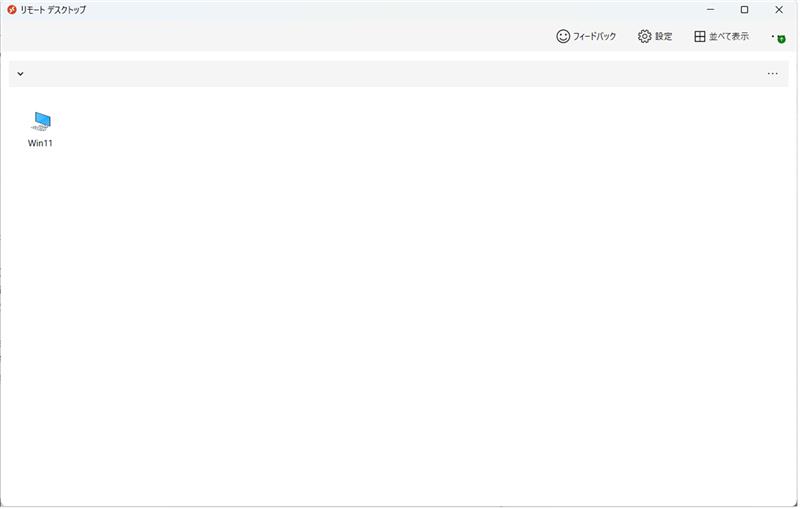This screenshot has height=509, width=800.
Task: Click empty toolbar space left of フィードバック
Action: (300, 36)
